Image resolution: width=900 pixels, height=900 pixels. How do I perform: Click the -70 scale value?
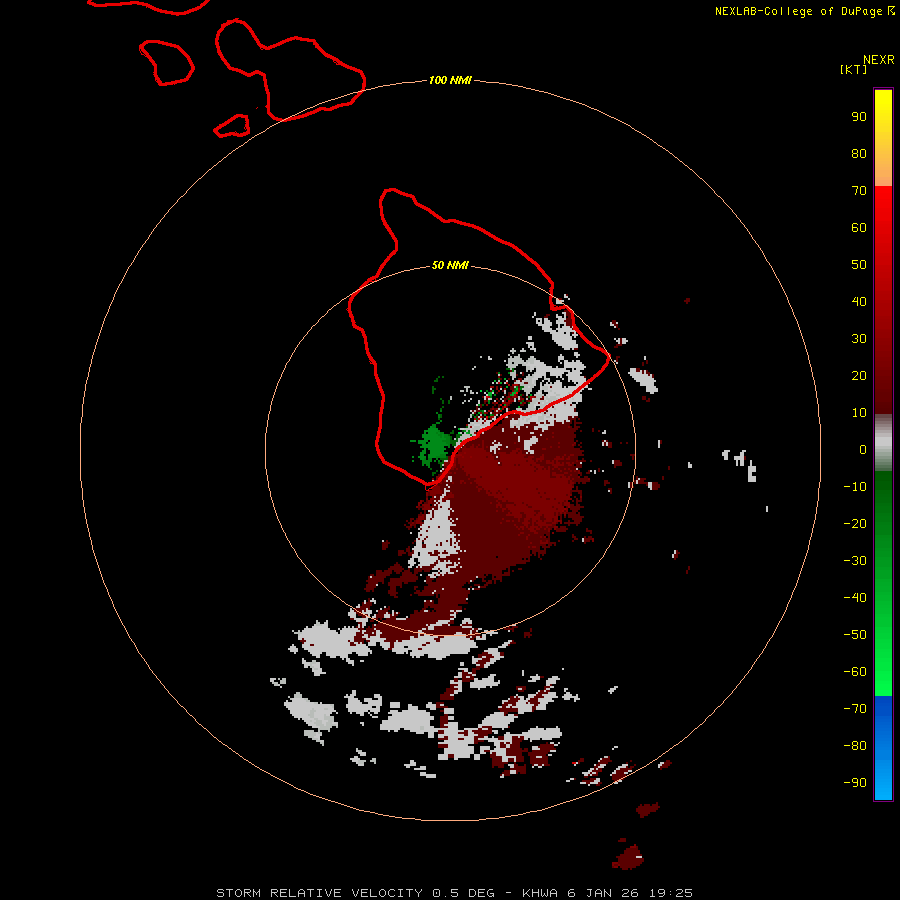coord(855,709)
